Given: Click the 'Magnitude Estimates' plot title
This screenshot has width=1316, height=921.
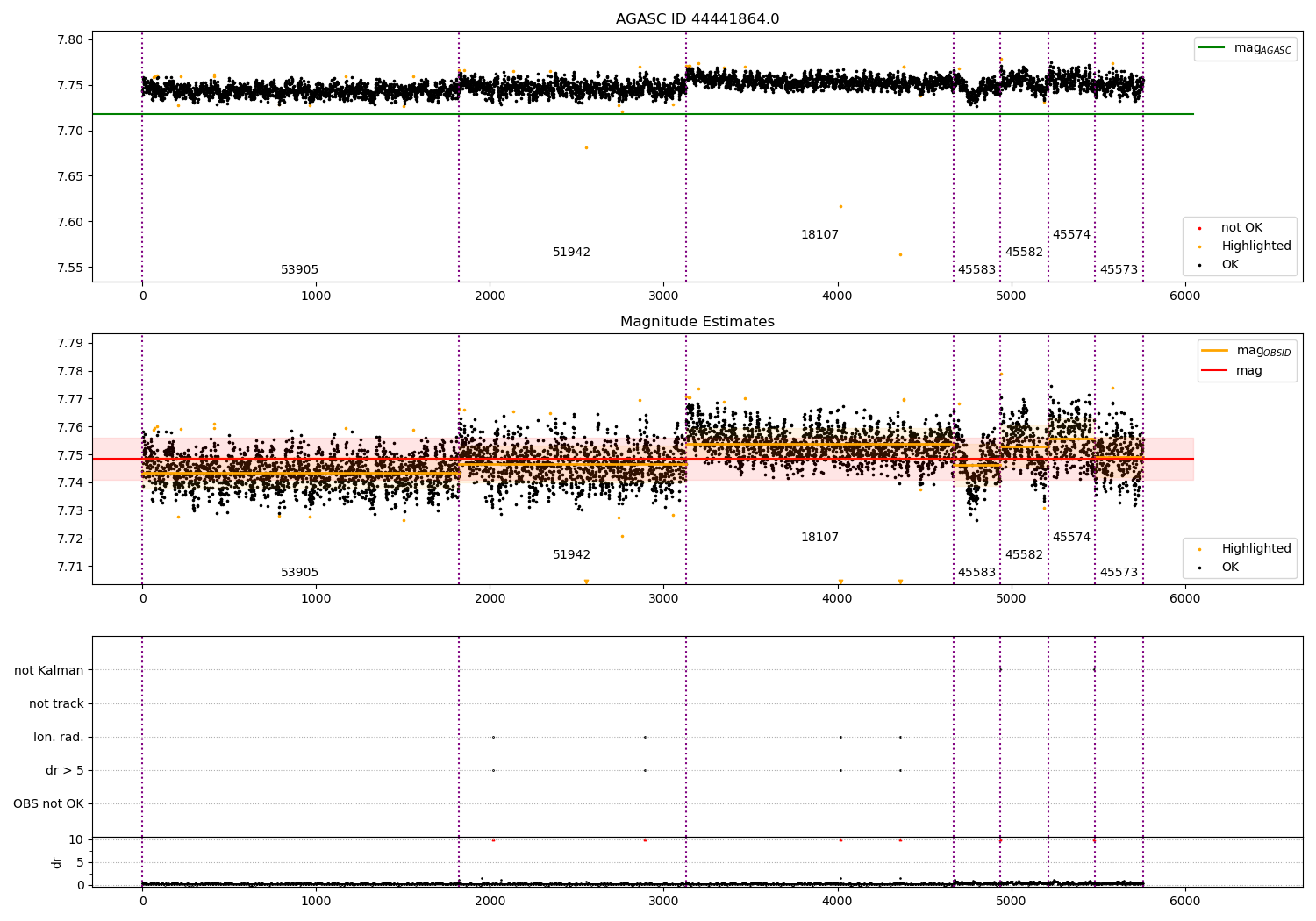Looking at the screenshot, I should point(697,322).
